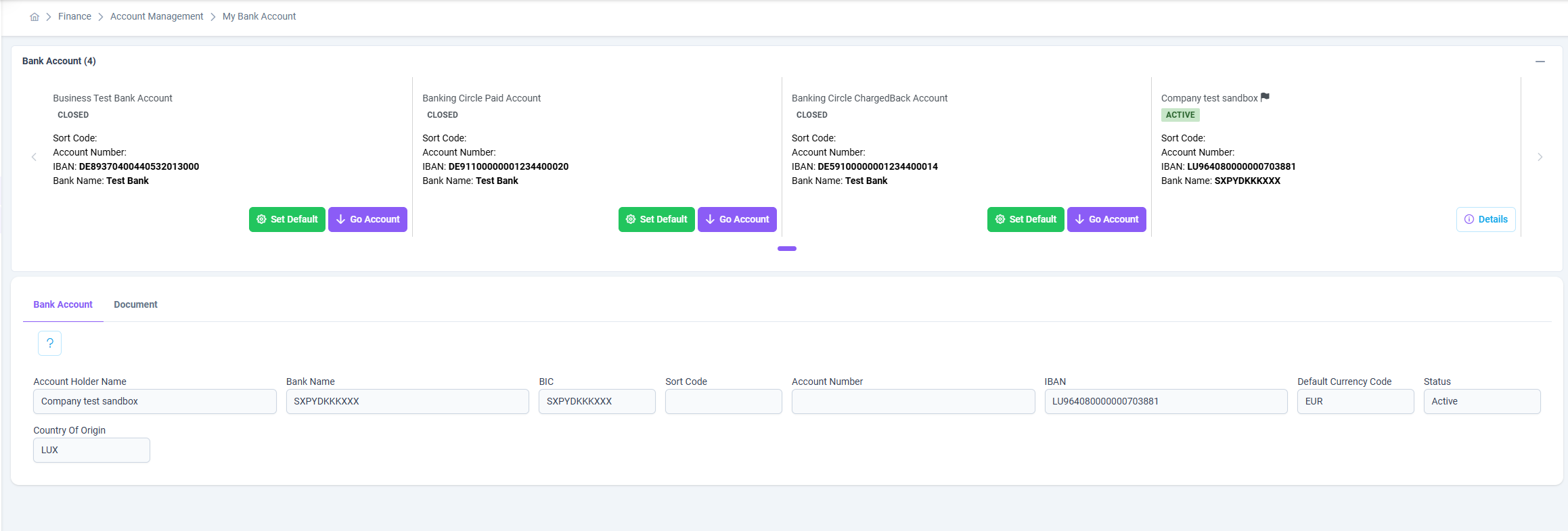
Task: Go to next bank account cards
Action: click(x=1540, y=157)
